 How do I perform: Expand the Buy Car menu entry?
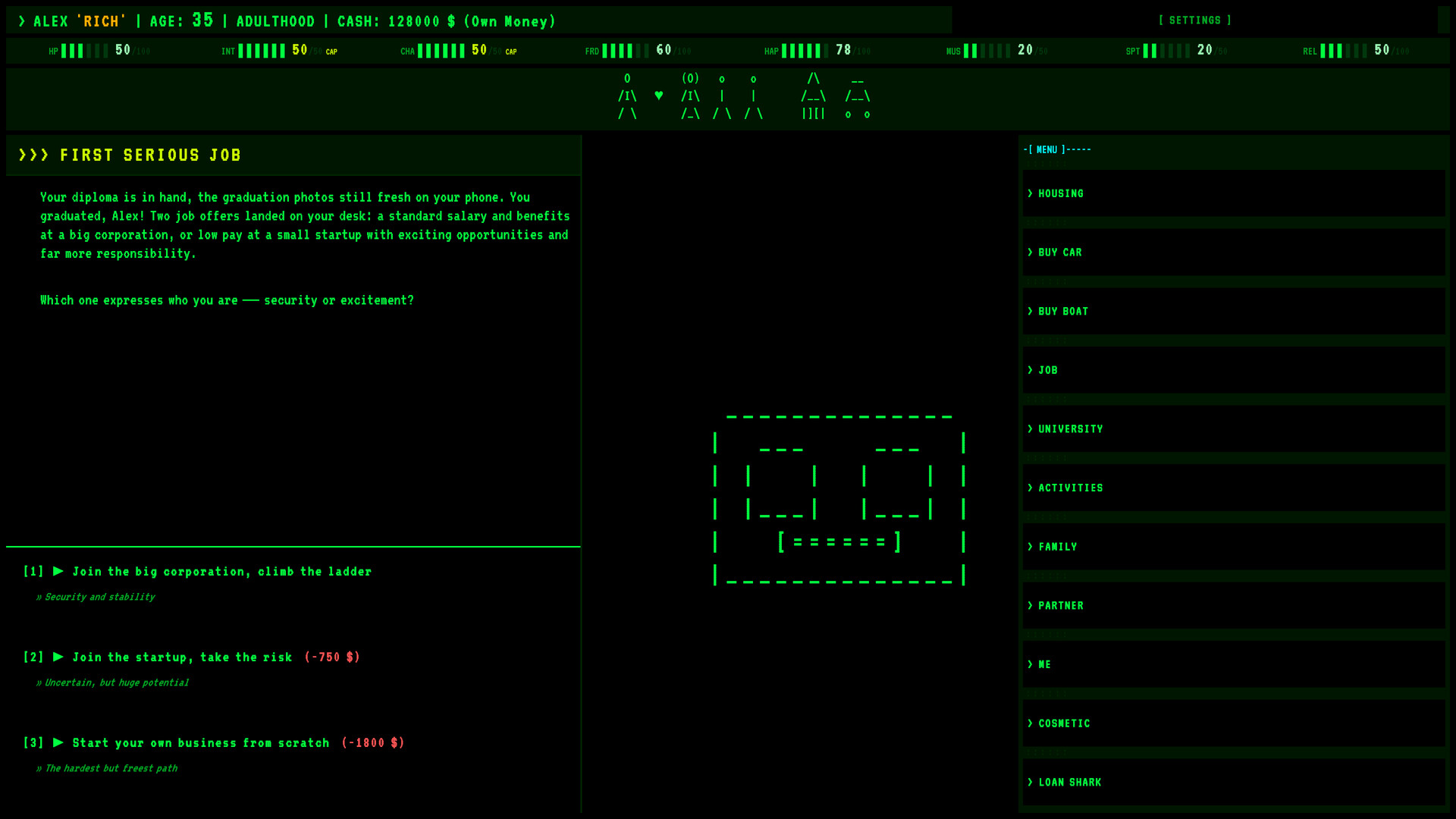point(1234,253)
